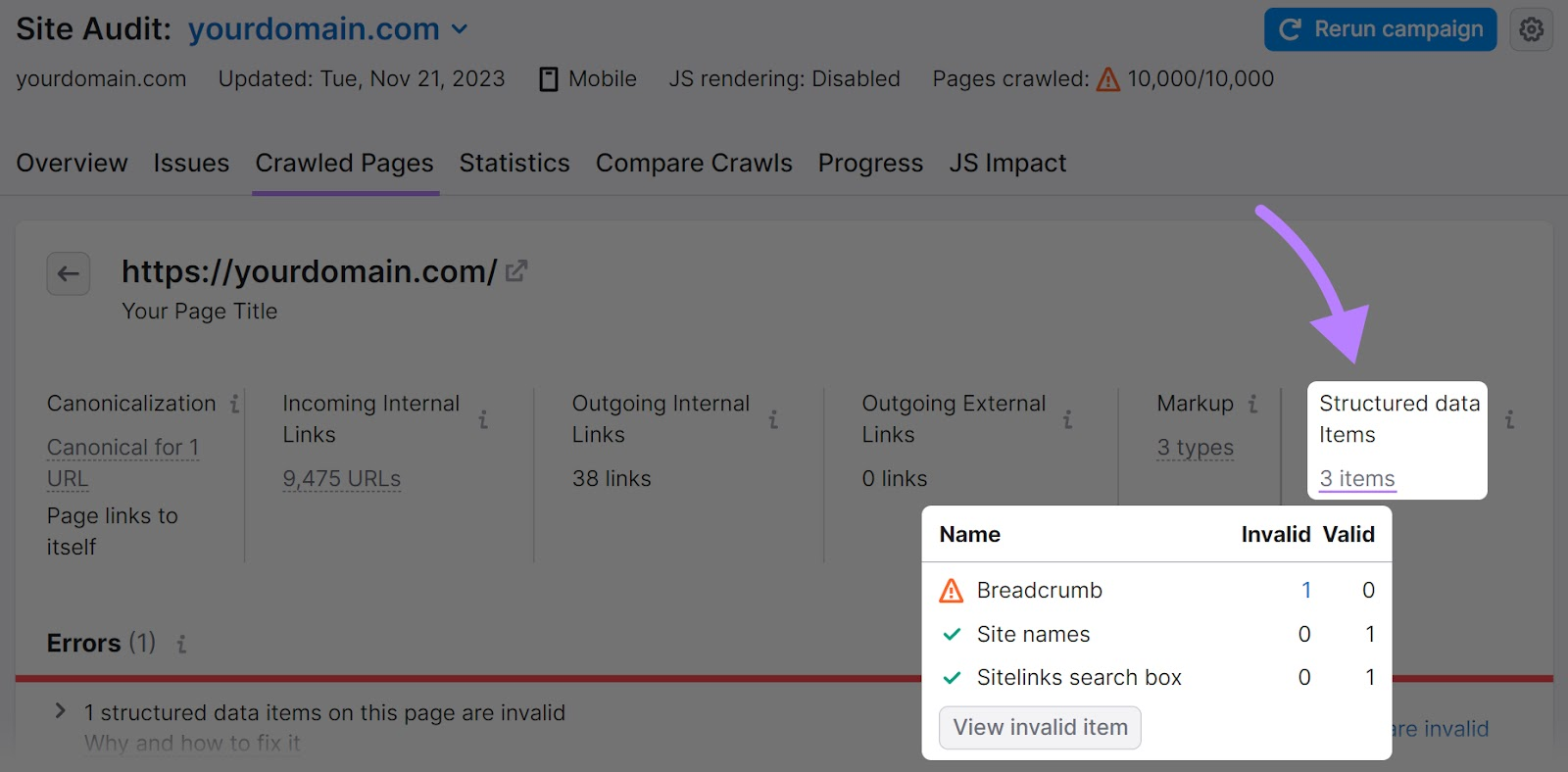Click the info icon beside the Errors heading
This screenshot has height=772, width=1568.
(x=180, y=644)
